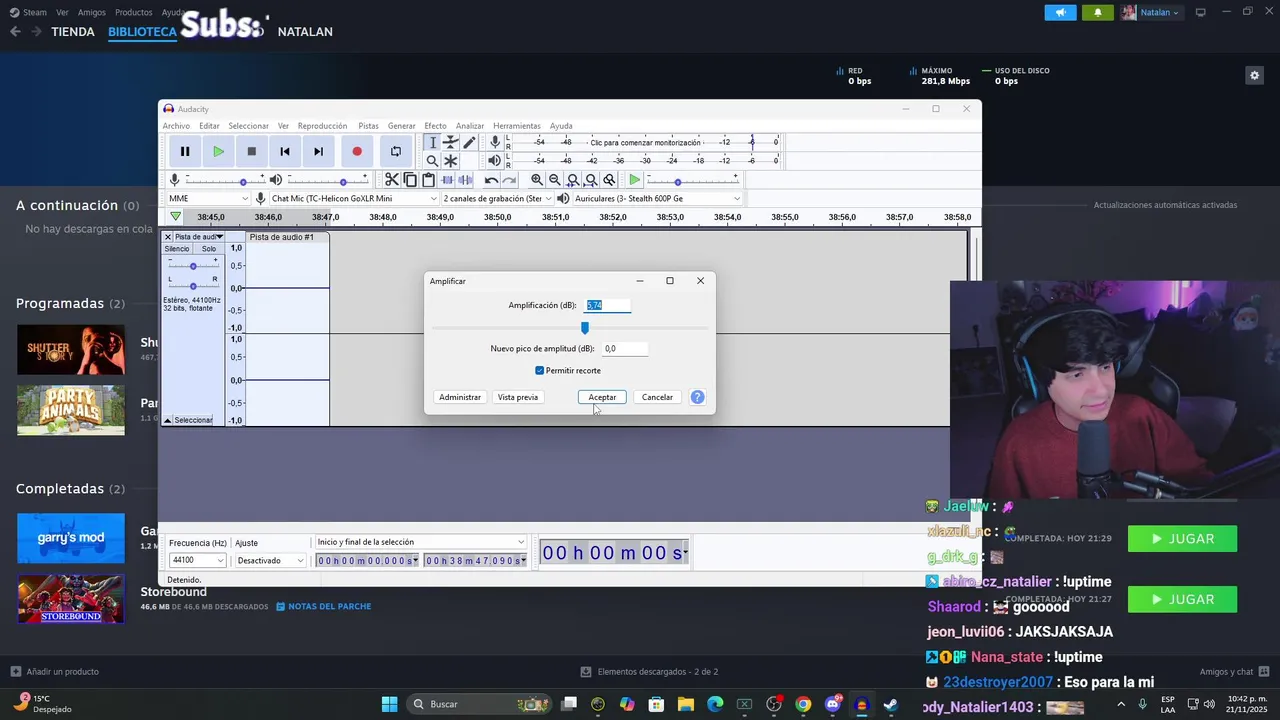Open Amplificar dialog help question mark
This screenshot has width=1280, height=720.
point(698,397)
